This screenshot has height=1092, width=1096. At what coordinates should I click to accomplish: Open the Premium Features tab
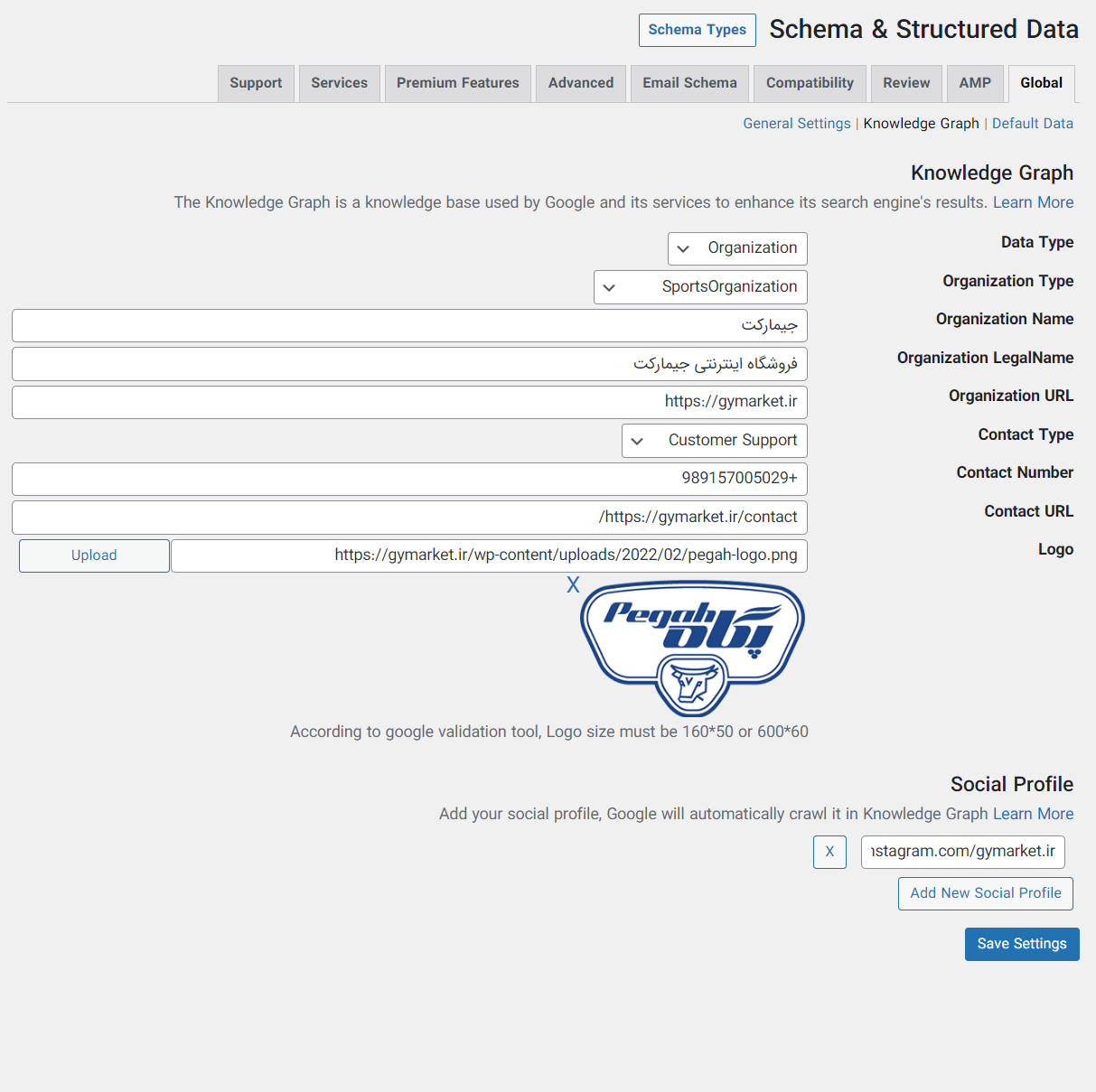click(x=457, y=83)
